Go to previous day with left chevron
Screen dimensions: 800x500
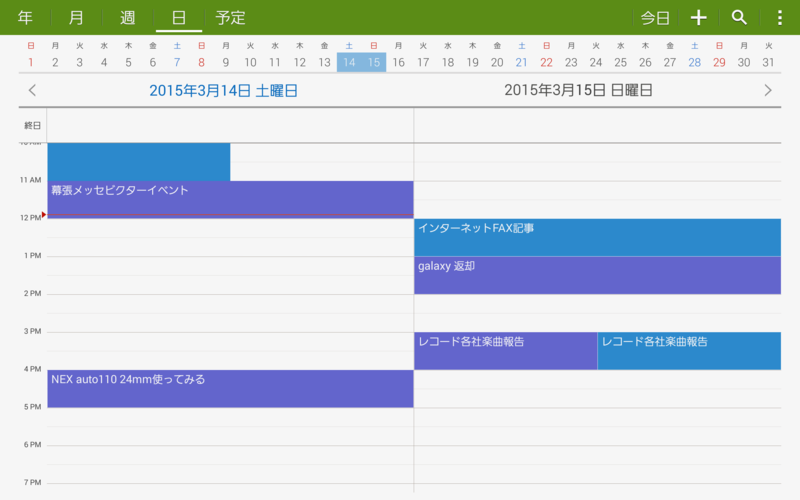(x=32, y=90)
